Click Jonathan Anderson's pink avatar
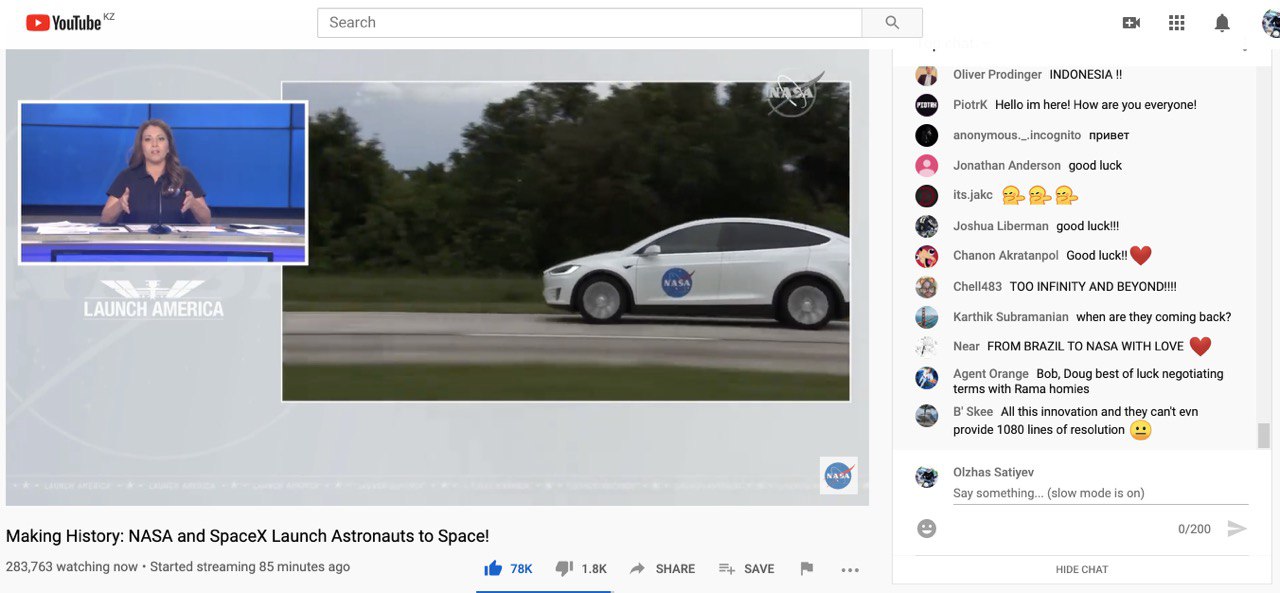Image resolution: width=1280 pixels, height=593 pixels. pos(927,165)
